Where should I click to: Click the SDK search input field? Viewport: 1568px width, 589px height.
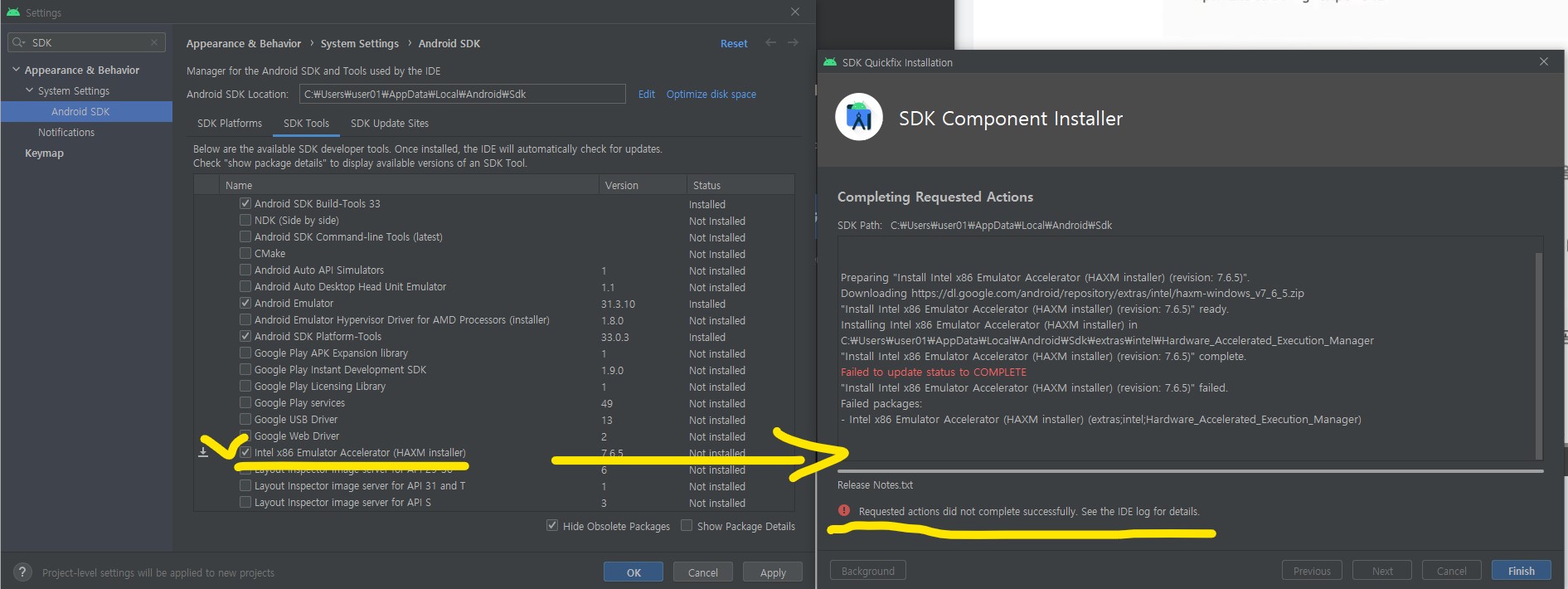pos(87,42)
